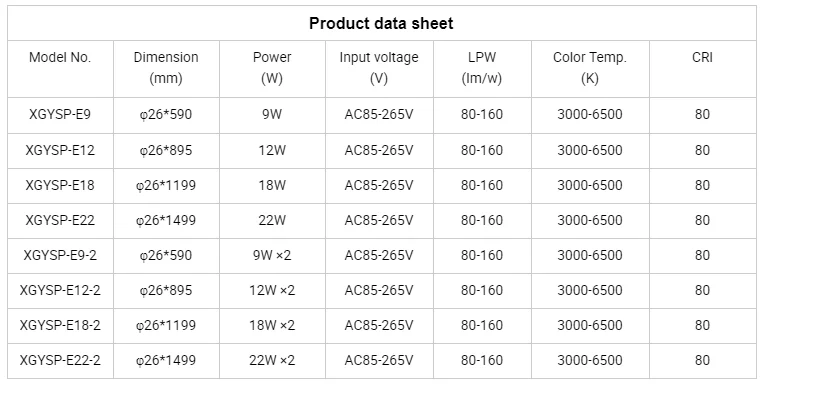This screenshot has height=393, width=819.
Task: Click the Product data sheet title
Action: (x=381, y=24)
